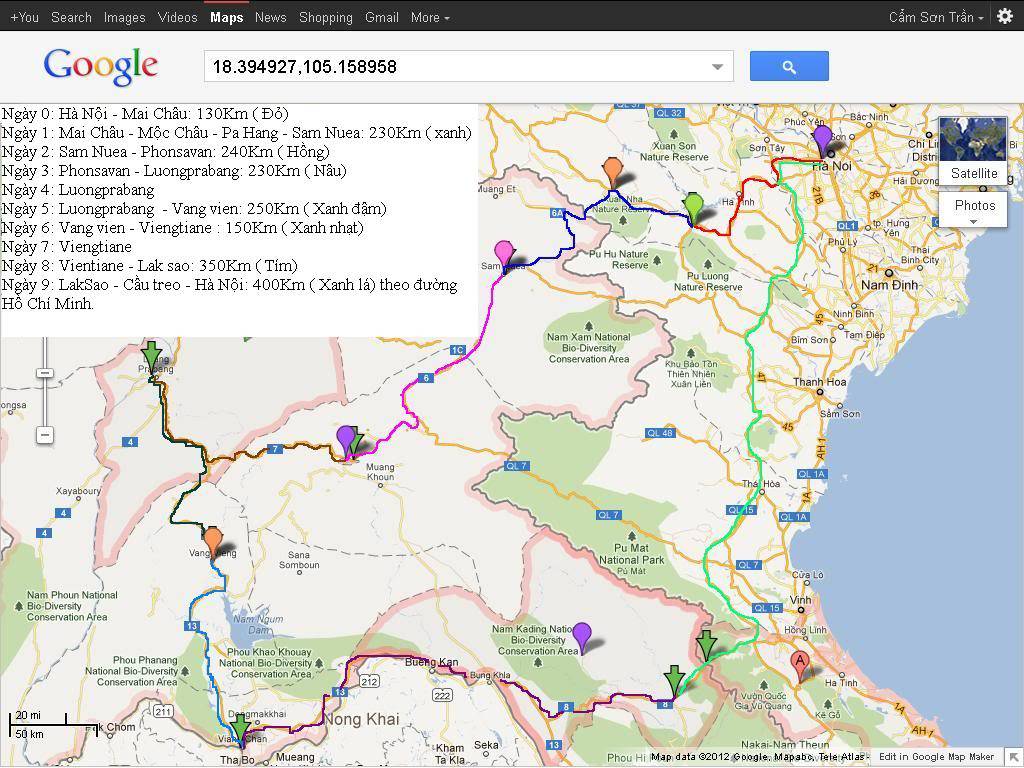Viewport: 1024px width, 768px height.
Task: Click the road 7 shield near Phonsavan
Action: [275, 449]
